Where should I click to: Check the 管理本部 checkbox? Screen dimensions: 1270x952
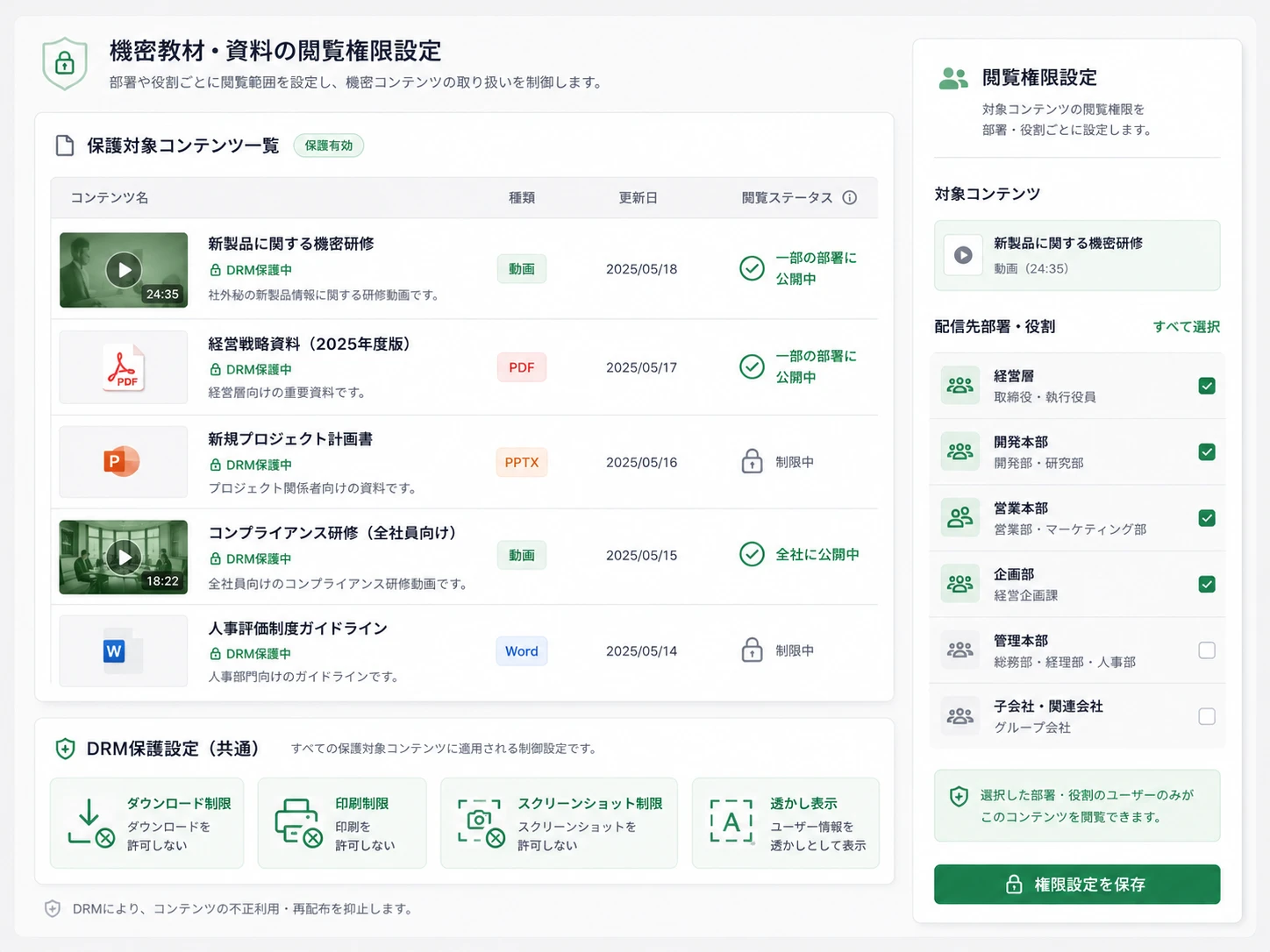coord(1207,650)
